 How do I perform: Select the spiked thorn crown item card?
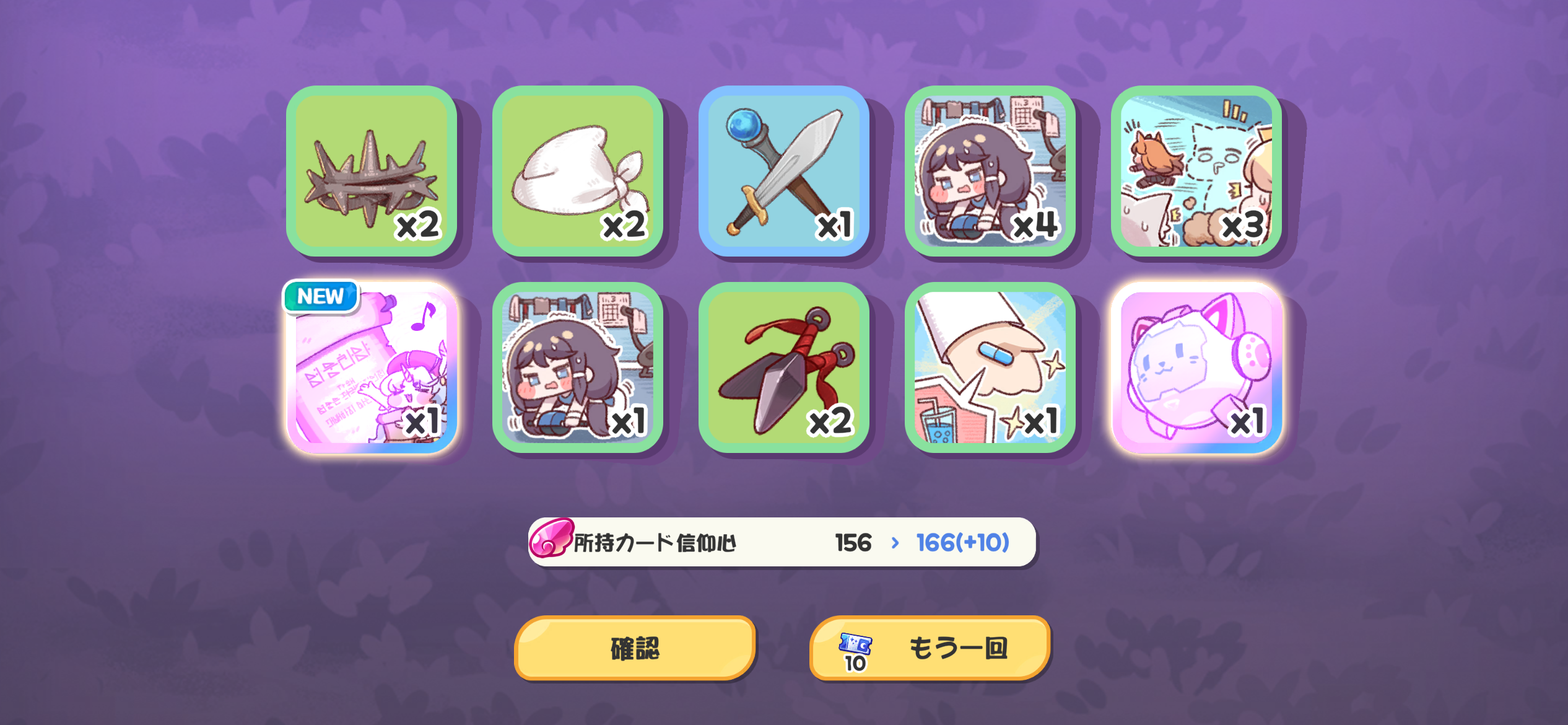click(x=372, y=171)
